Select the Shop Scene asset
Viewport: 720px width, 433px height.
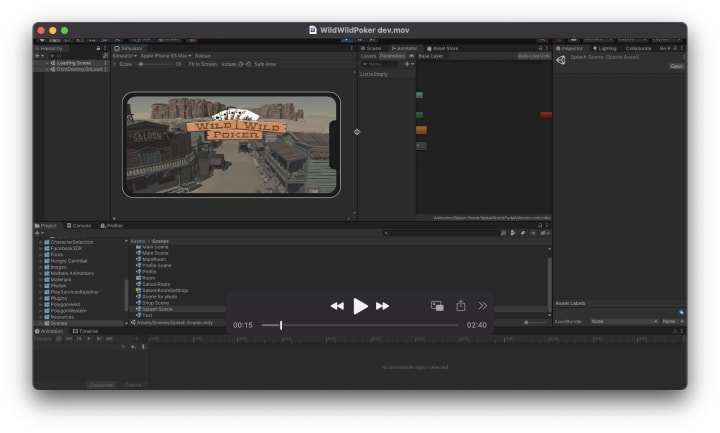coord(155,303)
